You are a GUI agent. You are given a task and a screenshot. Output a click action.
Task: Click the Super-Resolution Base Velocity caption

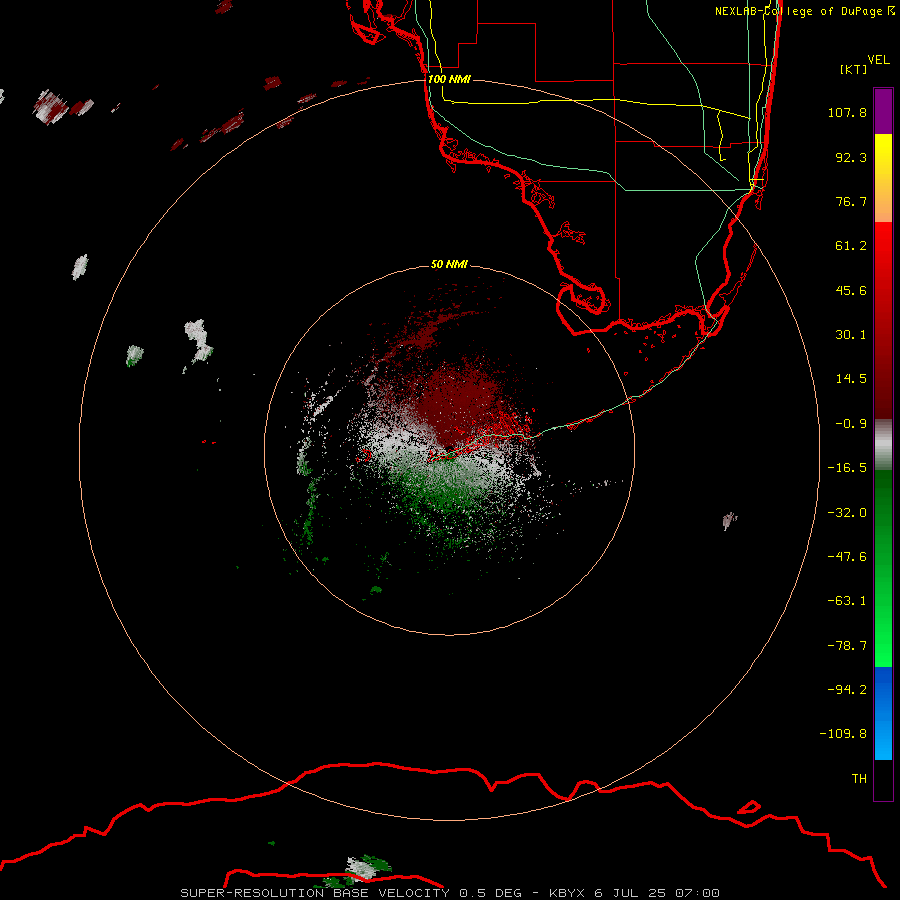[x=449, y=893]
